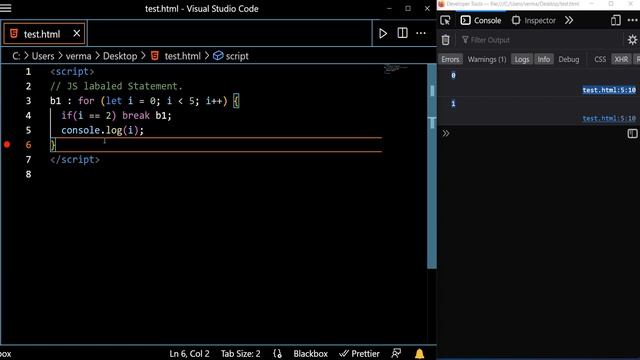Screen dimensions: 640x360
Task: Toggle multi-line editor mode icon in console
Action: pyautogui.click(x=632, y=133)
